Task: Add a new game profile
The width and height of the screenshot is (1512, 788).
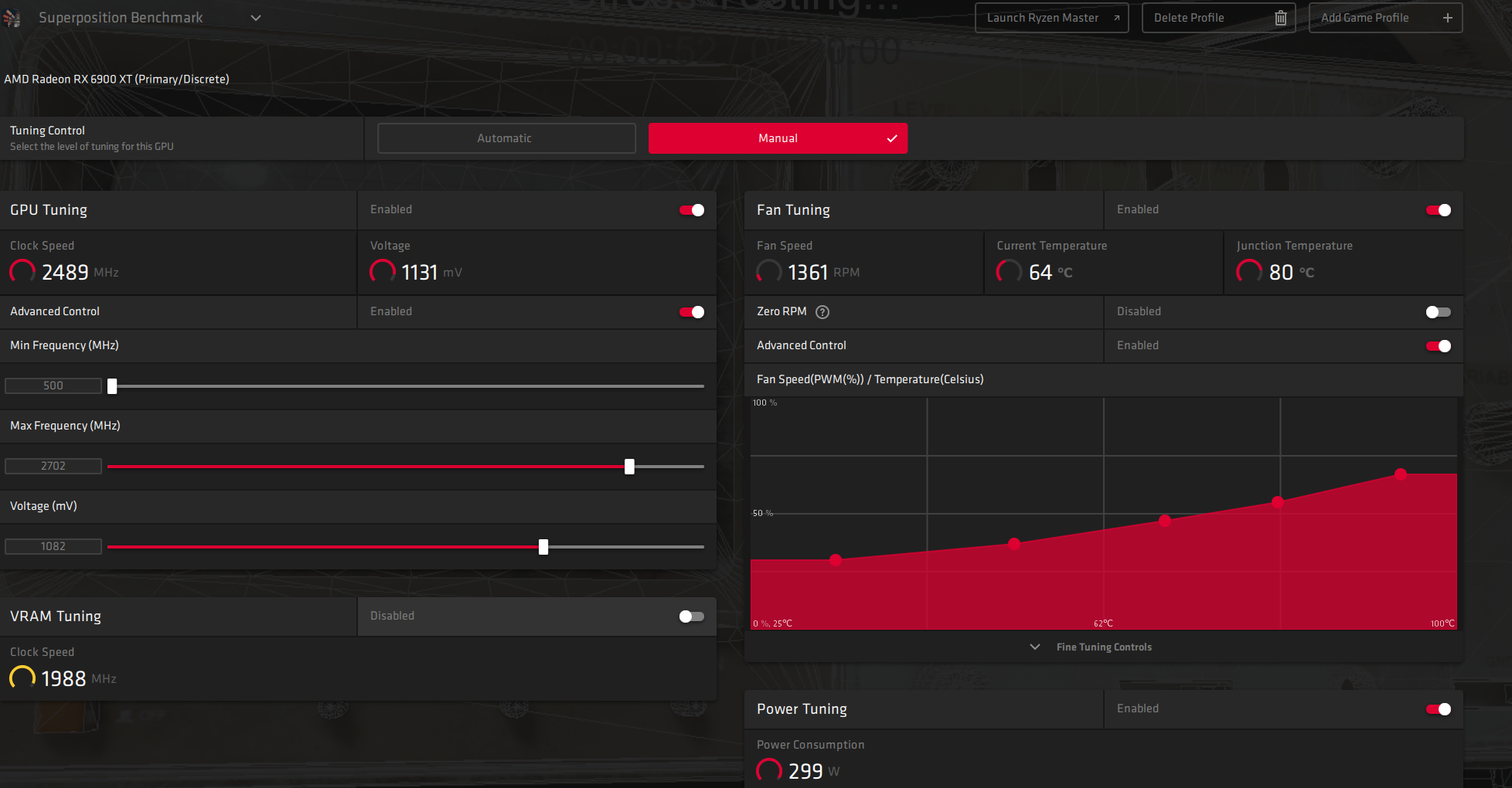Action: point(1385,18)
